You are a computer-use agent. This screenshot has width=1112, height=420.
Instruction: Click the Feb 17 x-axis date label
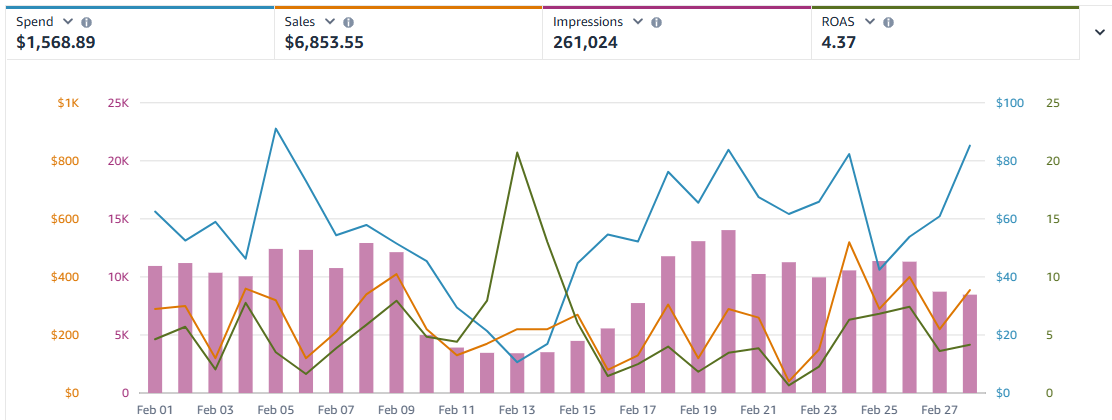point(638,410)
